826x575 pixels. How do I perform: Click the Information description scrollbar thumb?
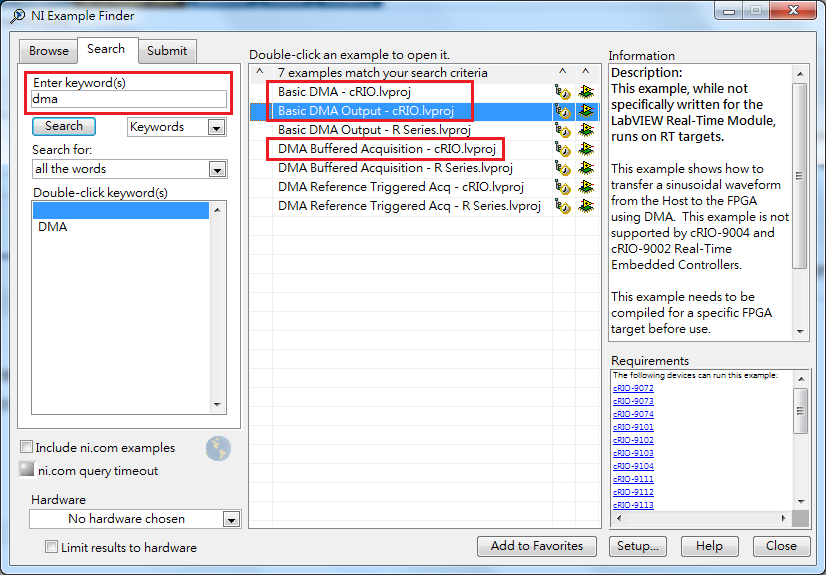[800, 176]
